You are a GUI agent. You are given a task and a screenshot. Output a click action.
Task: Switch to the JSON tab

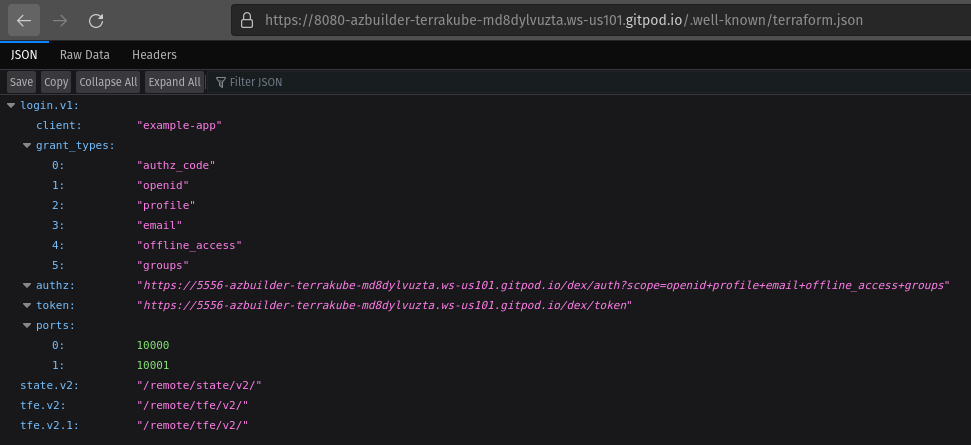24,54
